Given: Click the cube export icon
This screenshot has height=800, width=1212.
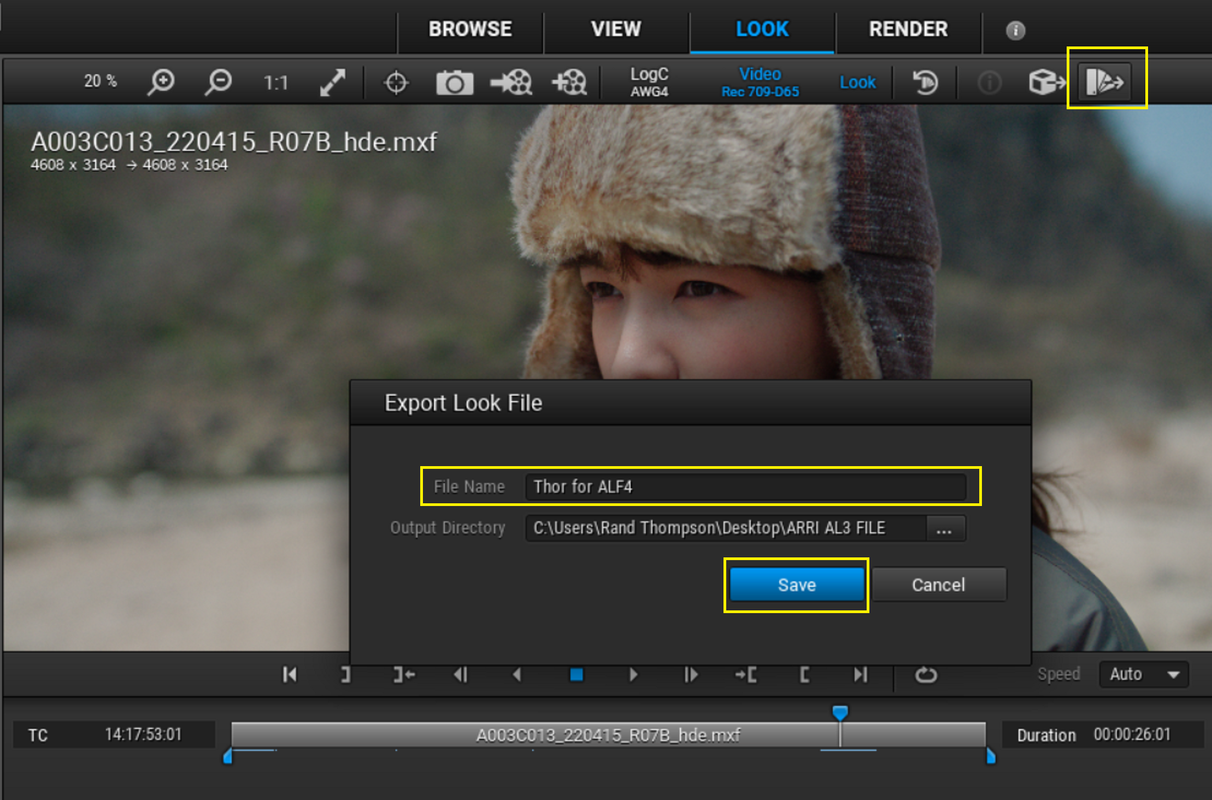Looking at the screenshot, I should (1048, 82).
